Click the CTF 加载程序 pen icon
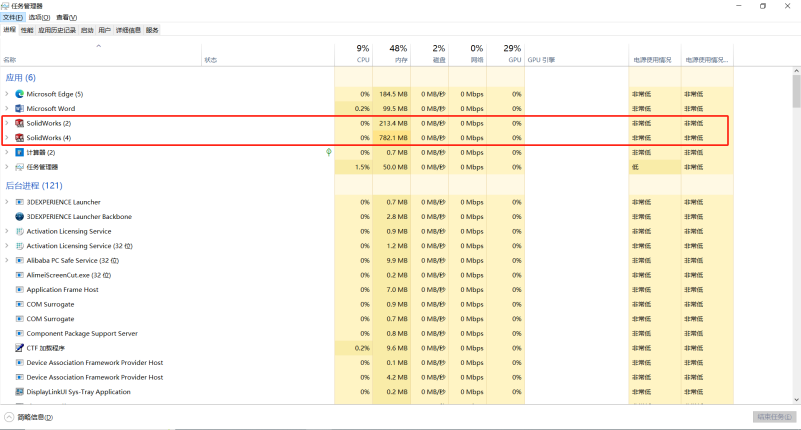Image resolution: width=801 pixels, height=430 pixels. 19,348
